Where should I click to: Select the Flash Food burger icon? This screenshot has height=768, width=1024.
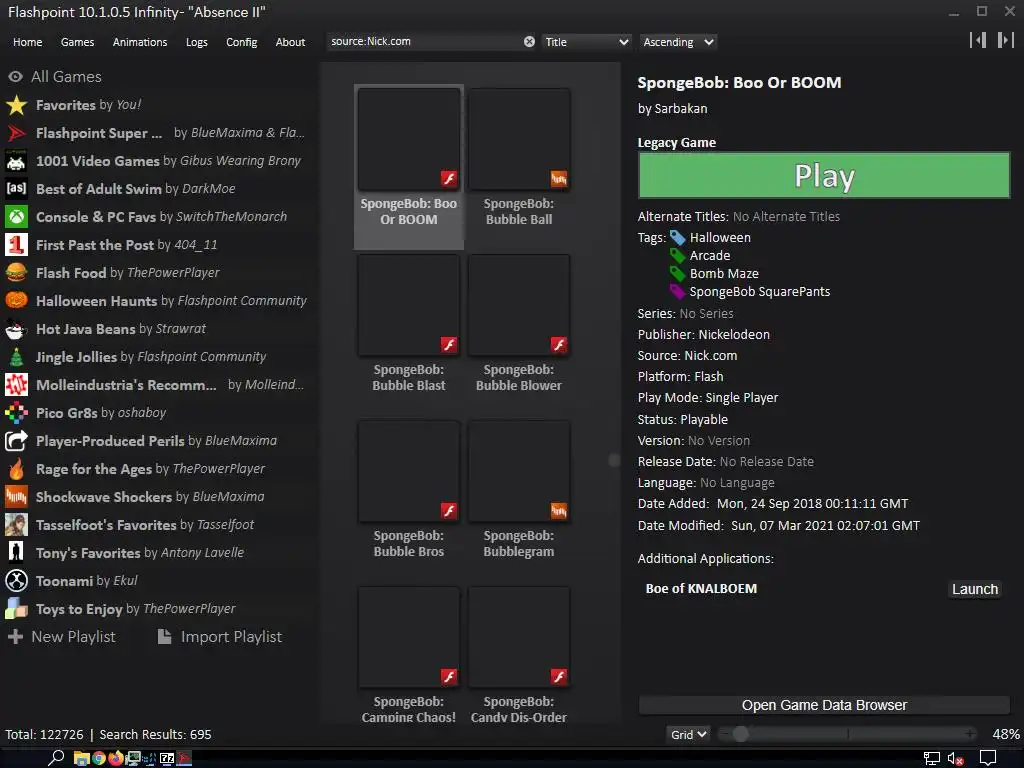[x=16, y=273]
